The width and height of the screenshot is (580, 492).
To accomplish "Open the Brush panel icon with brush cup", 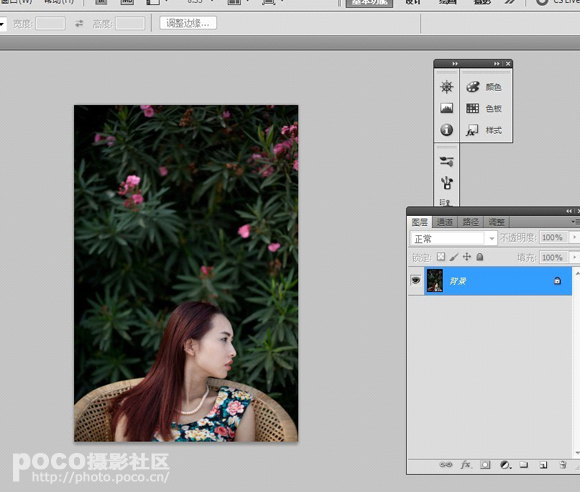I will tap(446, 183).
